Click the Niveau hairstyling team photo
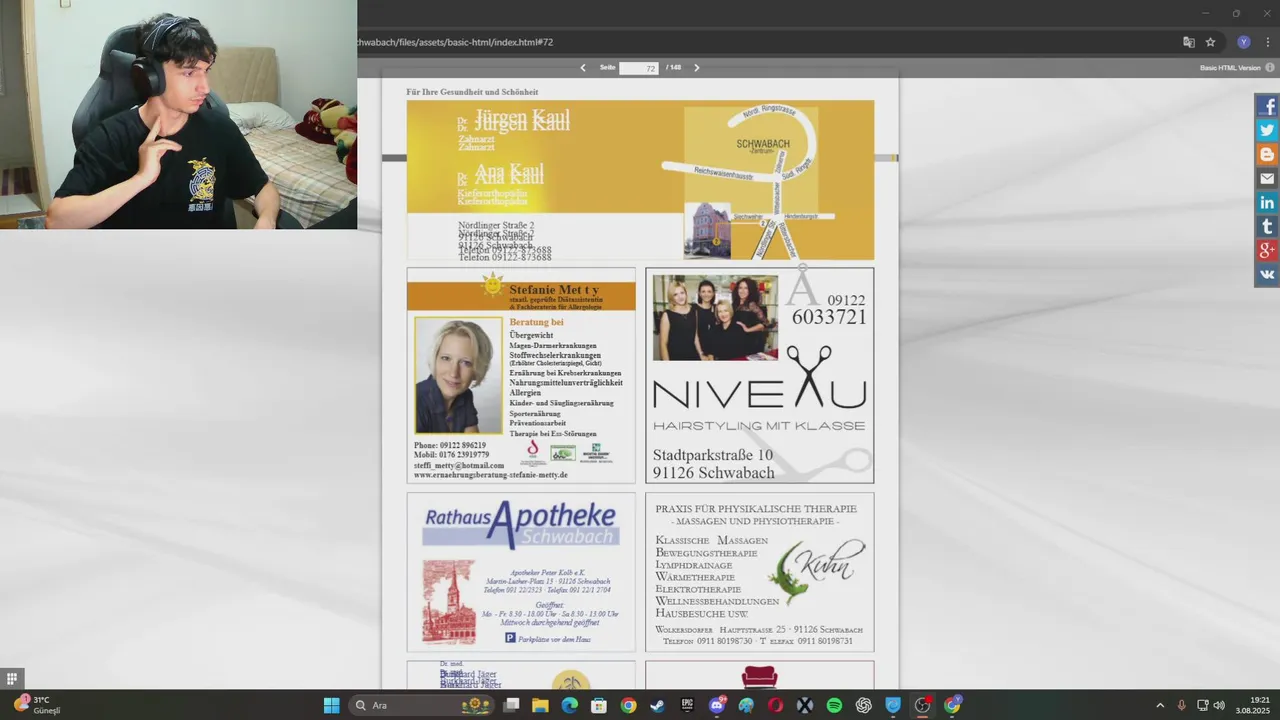 715,317
